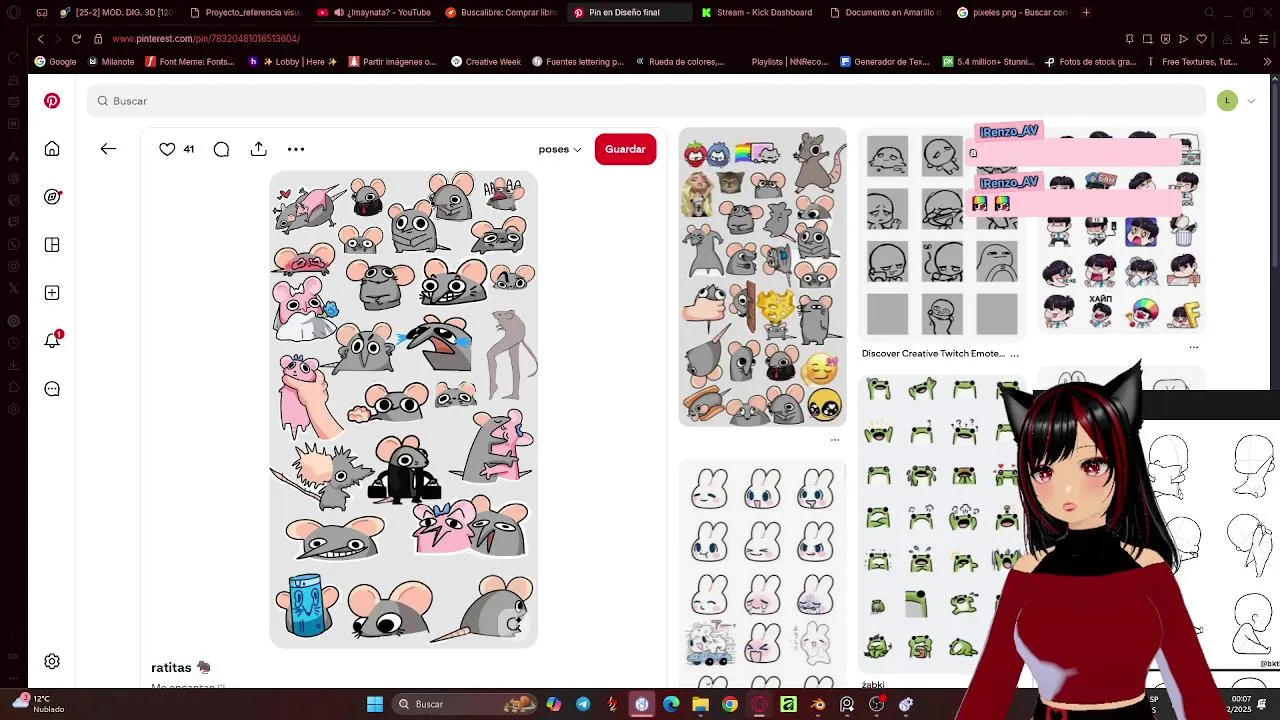This screenshot has height=720, width=1280.
Task: Open Telegram from the taskbar
Action: (x=583, y=704)
